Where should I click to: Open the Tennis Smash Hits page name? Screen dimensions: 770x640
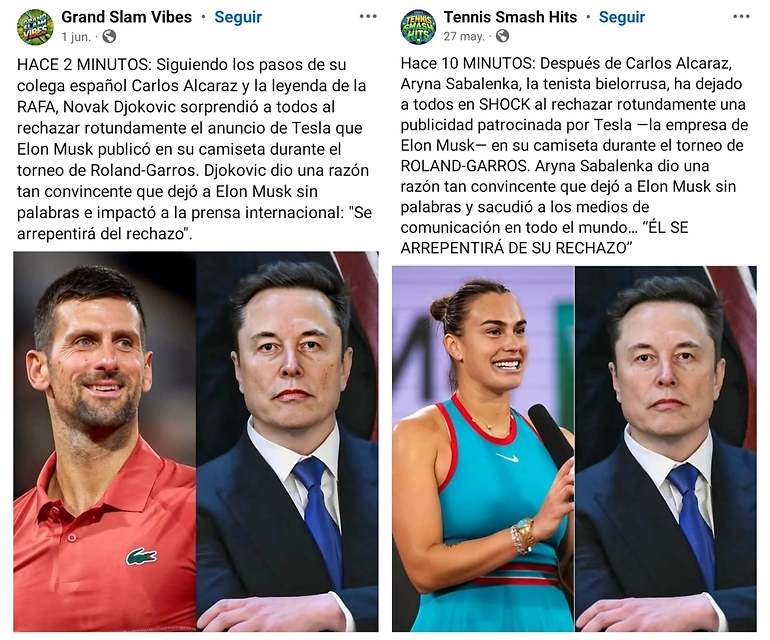pos(510,17)
